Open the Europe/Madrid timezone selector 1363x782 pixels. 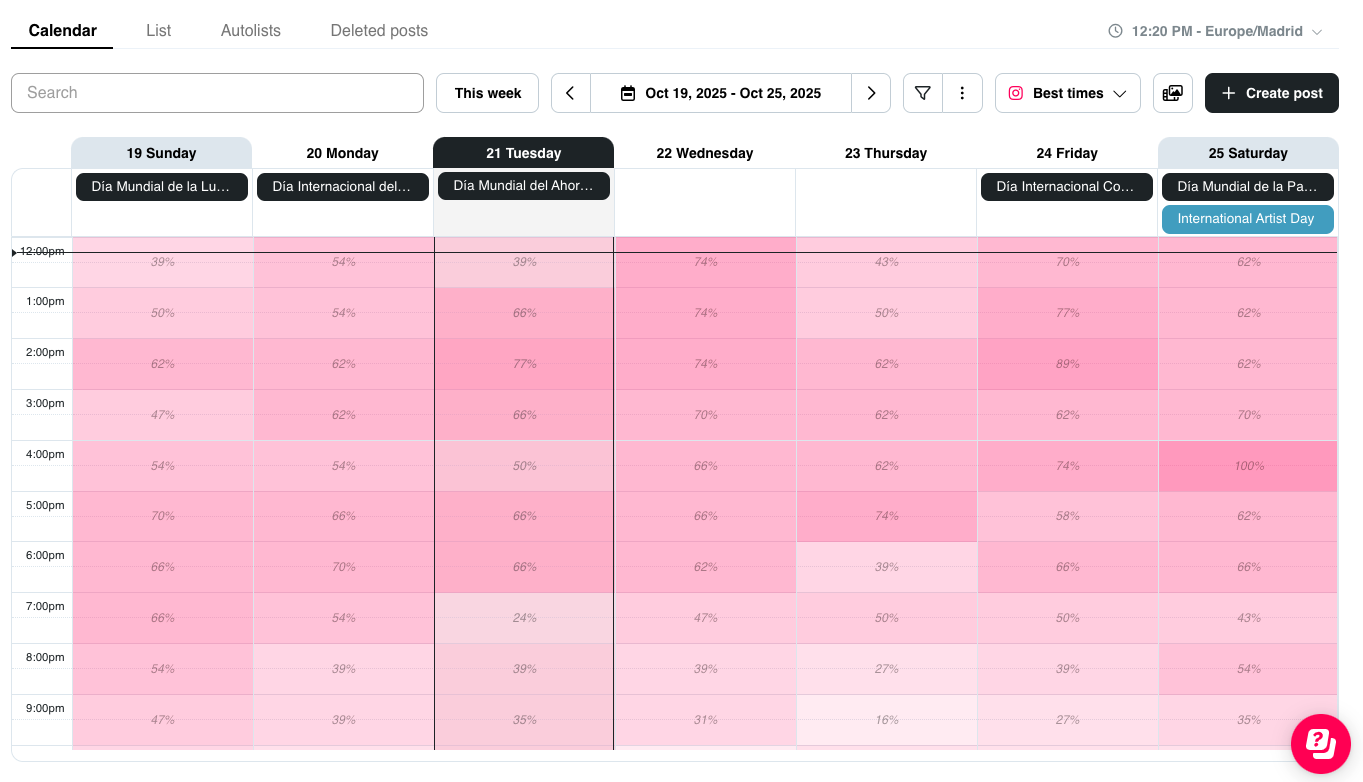tap(1215, 31)
